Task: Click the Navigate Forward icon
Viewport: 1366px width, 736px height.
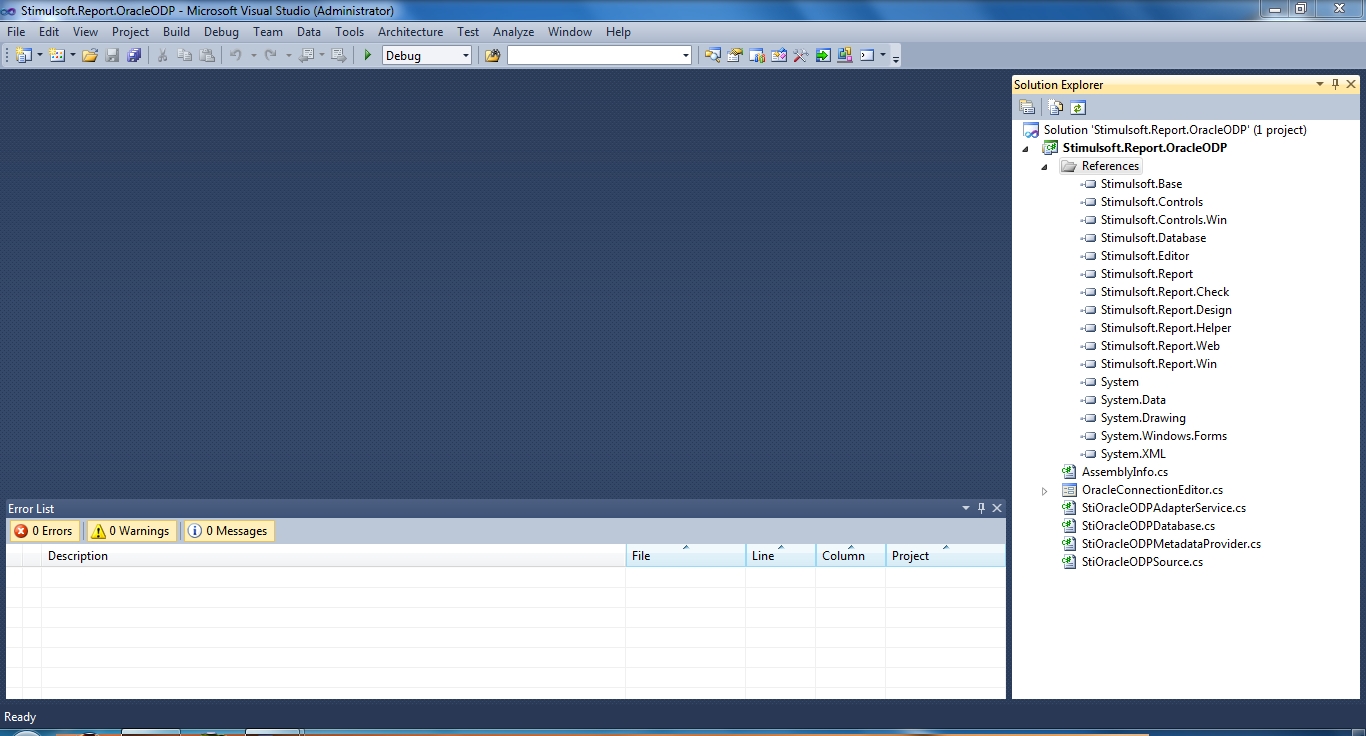Action: click(338, 56)
